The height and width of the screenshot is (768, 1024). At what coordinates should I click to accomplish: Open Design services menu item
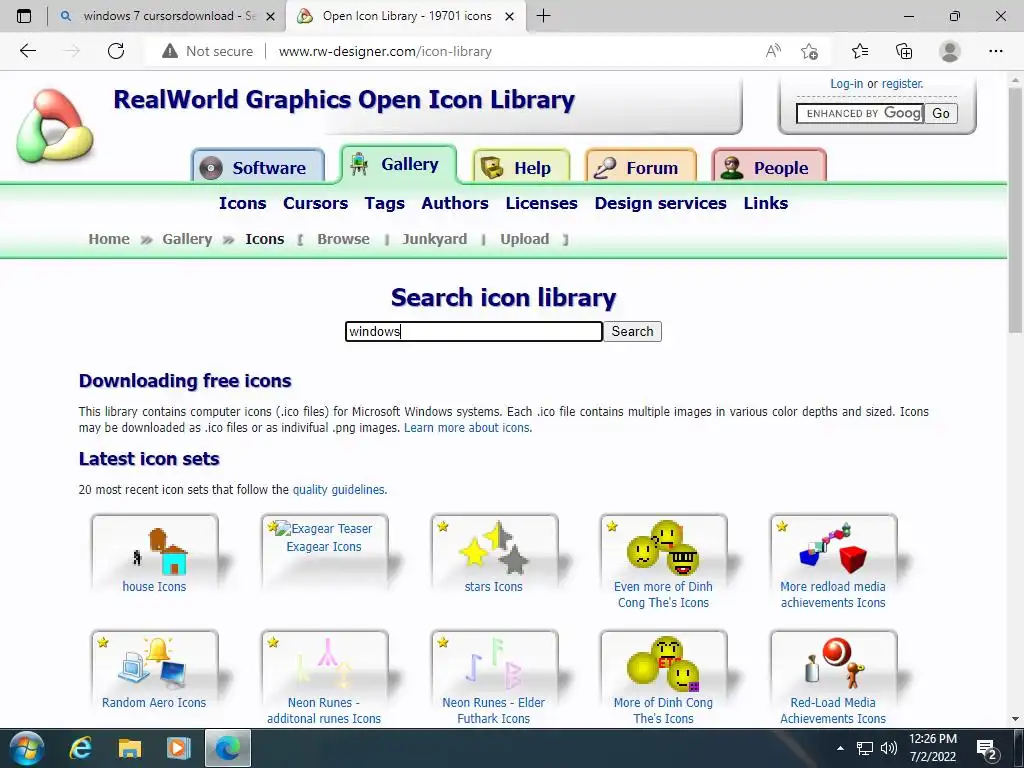660,203
